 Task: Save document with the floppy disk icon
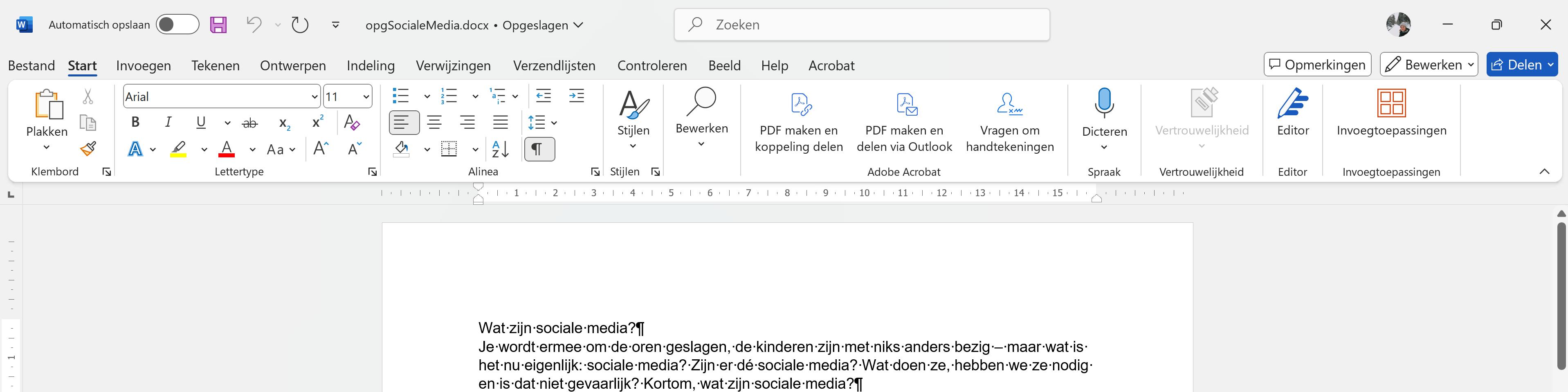coord(218,25)
